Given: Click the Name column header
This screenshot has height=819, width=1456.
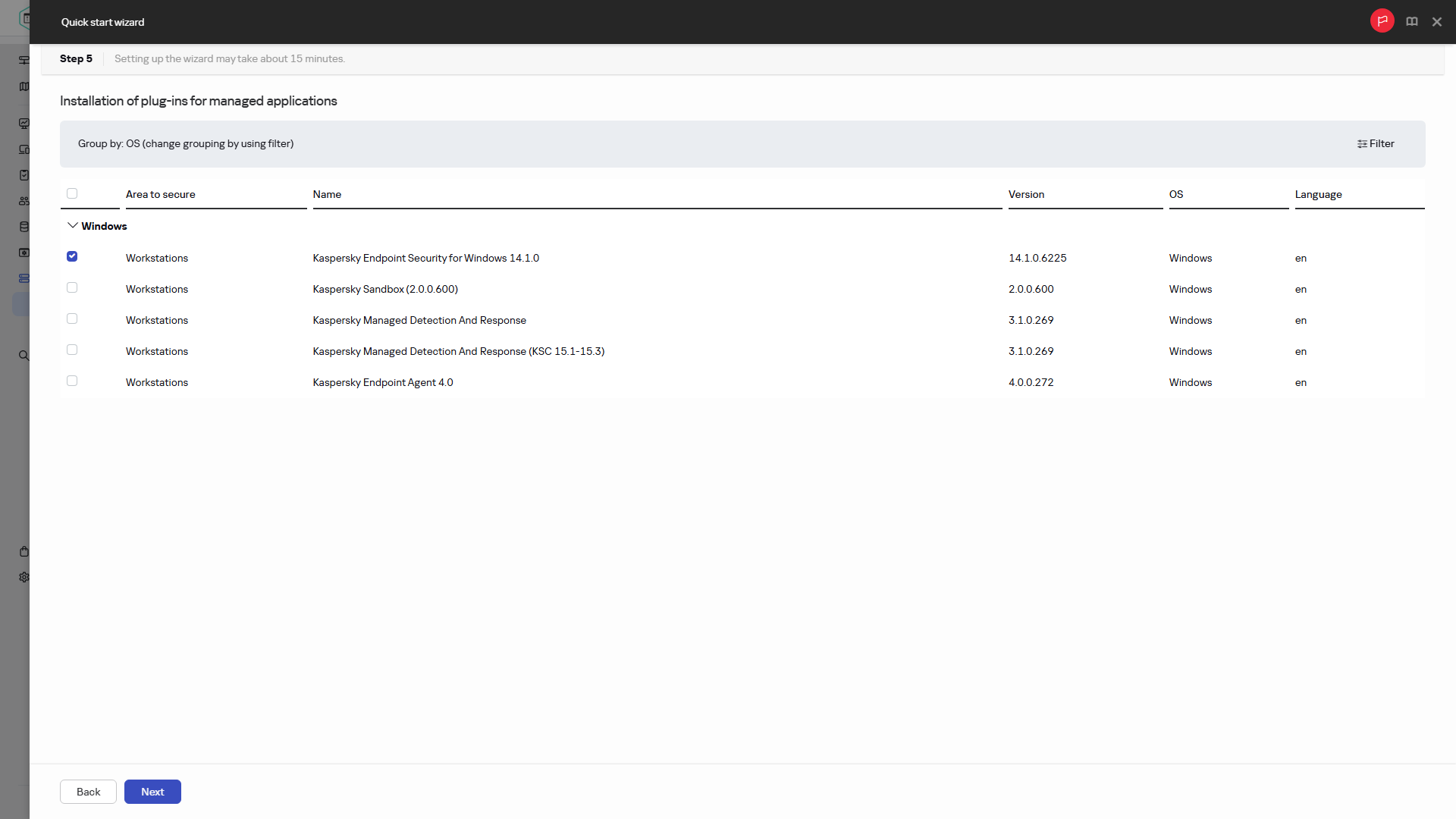Looking at the screenshot, I should tap(327, 195).
